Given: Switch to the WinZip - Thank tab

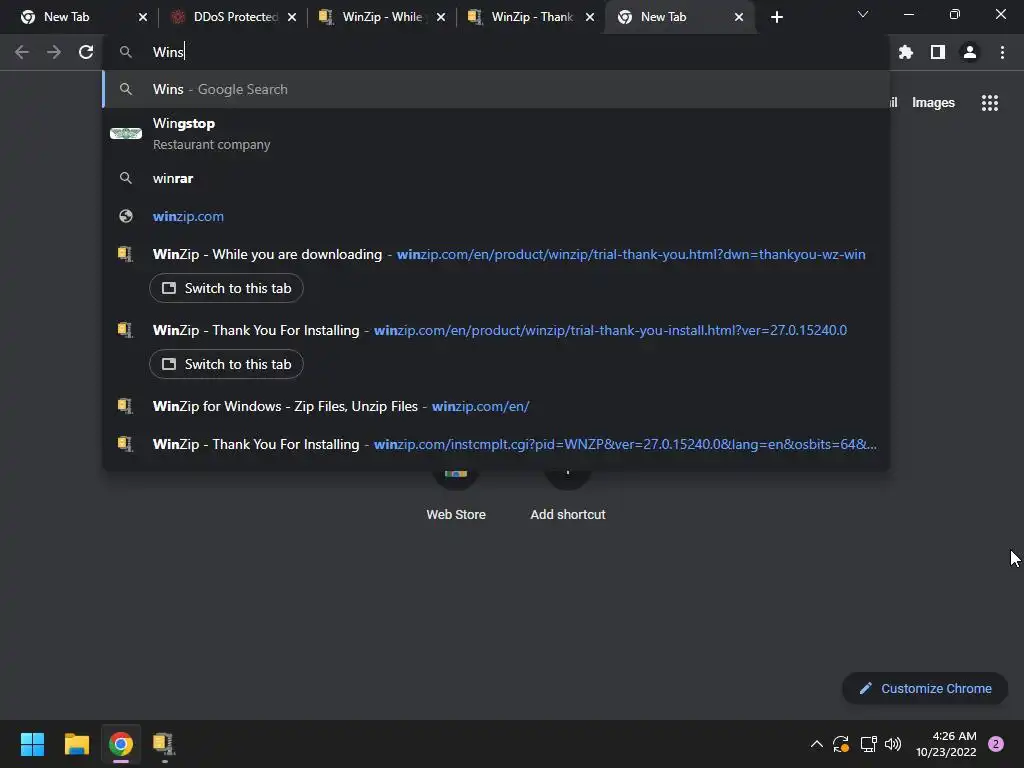Looking at the screenshot, I should (532, 17).
